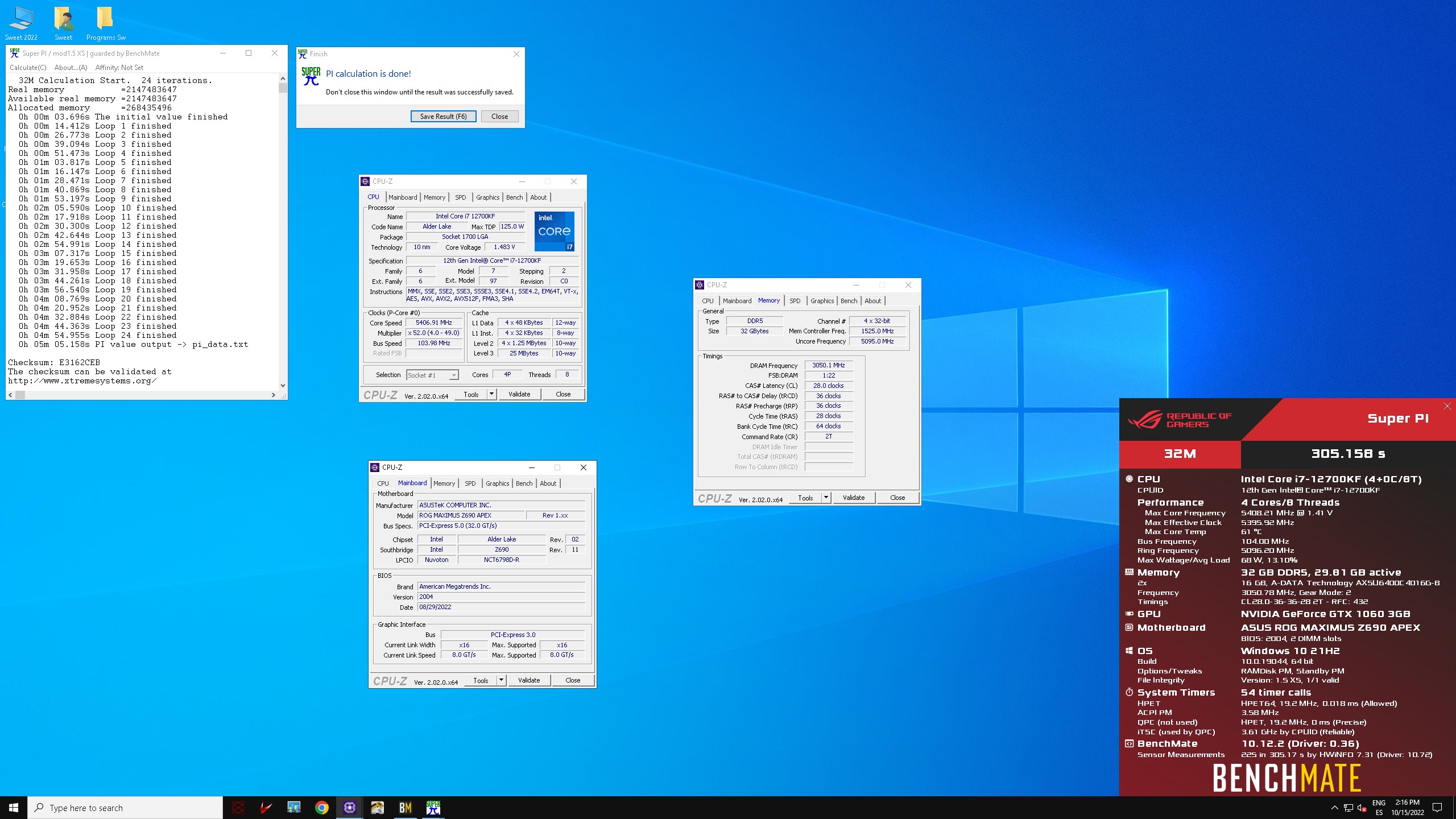Open the photo-viewer taskbar app
The height and width of the screenshot is (819, 1456).
(x=378, y=808)
